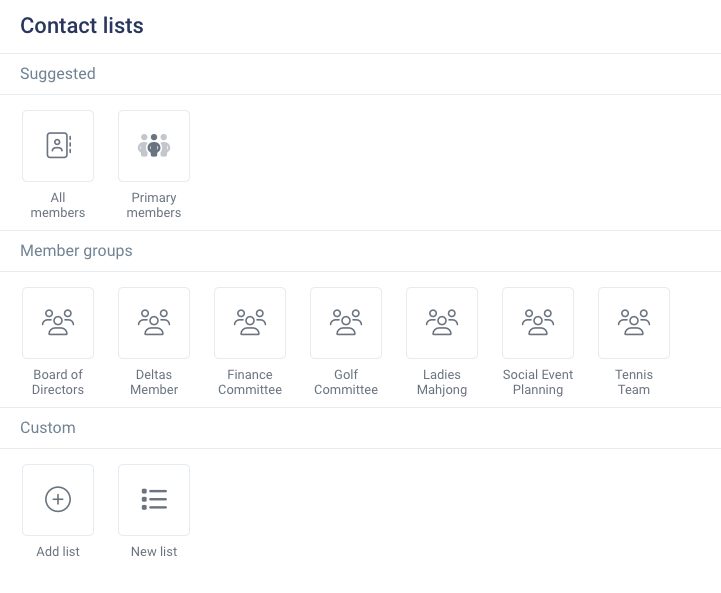Click the "Primary members" text label
Image resolution: width=721 pixels, height=593 pixels.
tap(154, 205)
